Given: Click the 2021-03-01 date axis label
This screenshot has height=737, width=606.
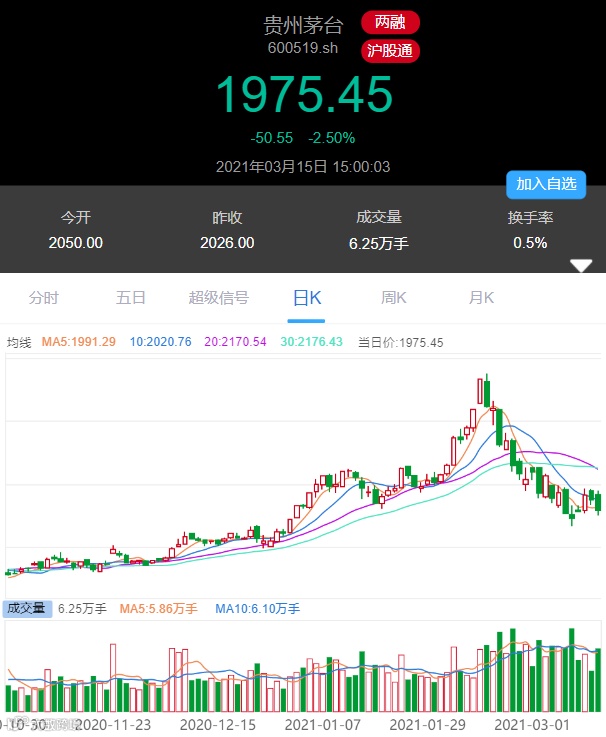Looking at the screenshot, I should coord(532,725).
